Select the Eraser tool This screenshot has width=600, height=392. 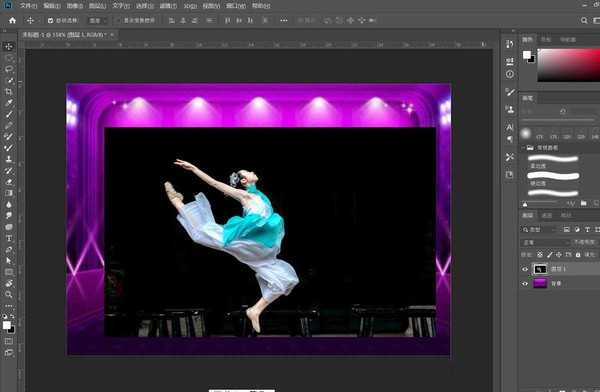click(8, 182)
